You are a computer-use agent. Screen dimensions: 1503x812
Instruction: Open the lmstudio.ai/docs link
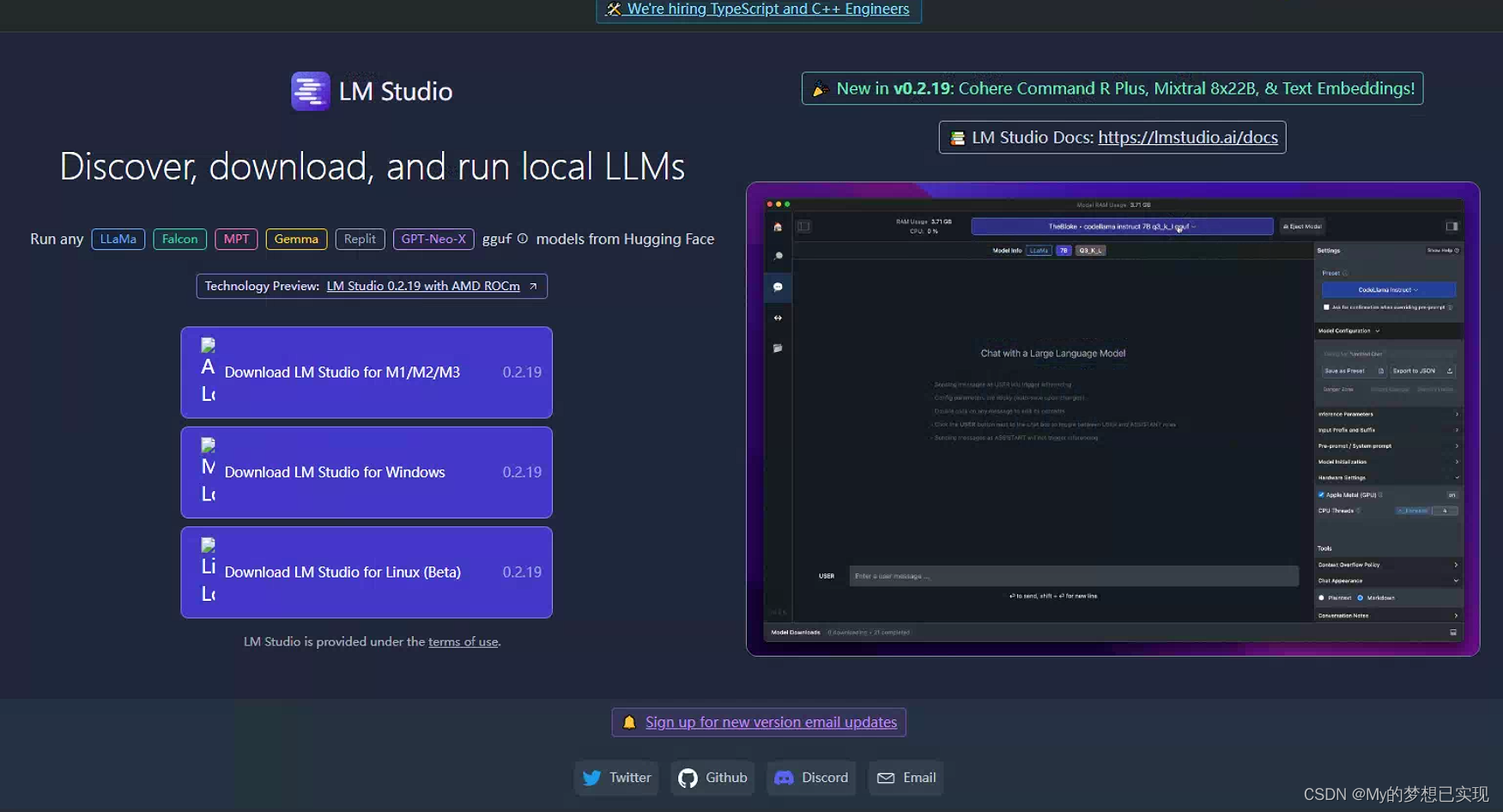(x=1188, y=137)
